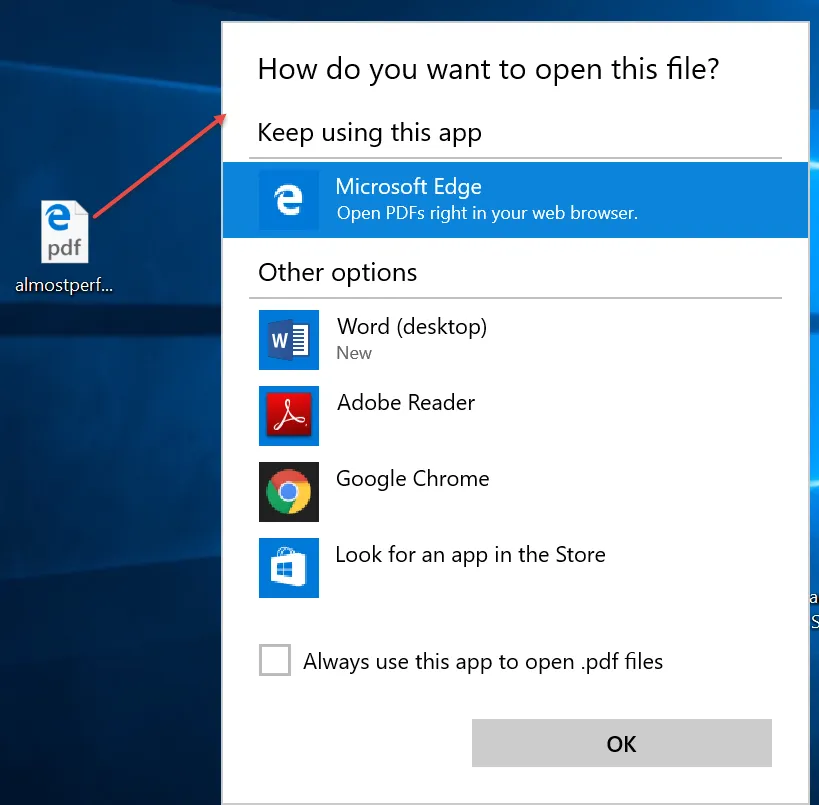Click the 'New' tag under Word
This screenshot has width=819, height=805.
coord(354,353)
